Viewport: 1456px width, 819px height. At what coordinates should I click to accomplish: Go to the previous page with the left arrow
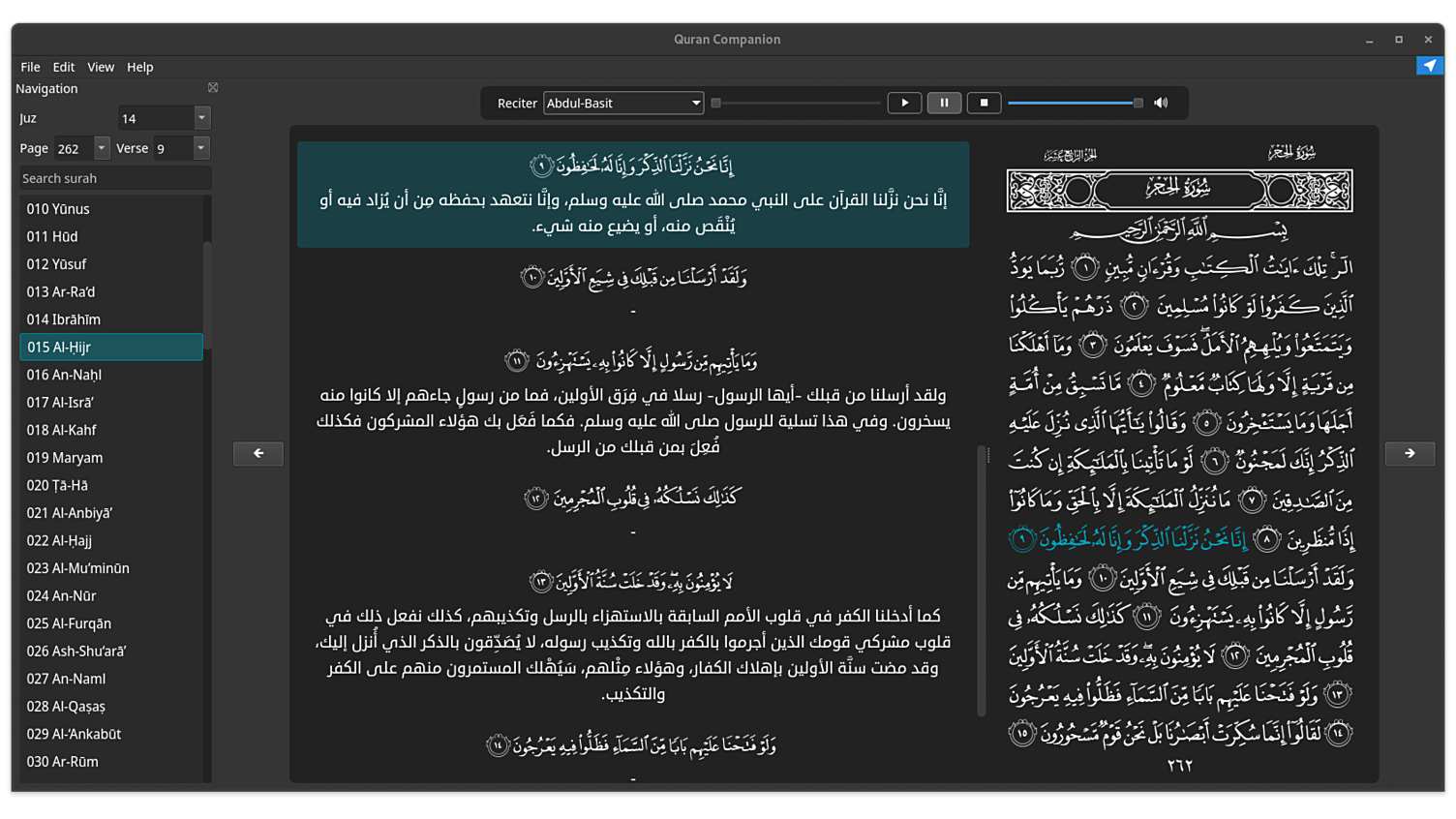[x=258, y=453]
